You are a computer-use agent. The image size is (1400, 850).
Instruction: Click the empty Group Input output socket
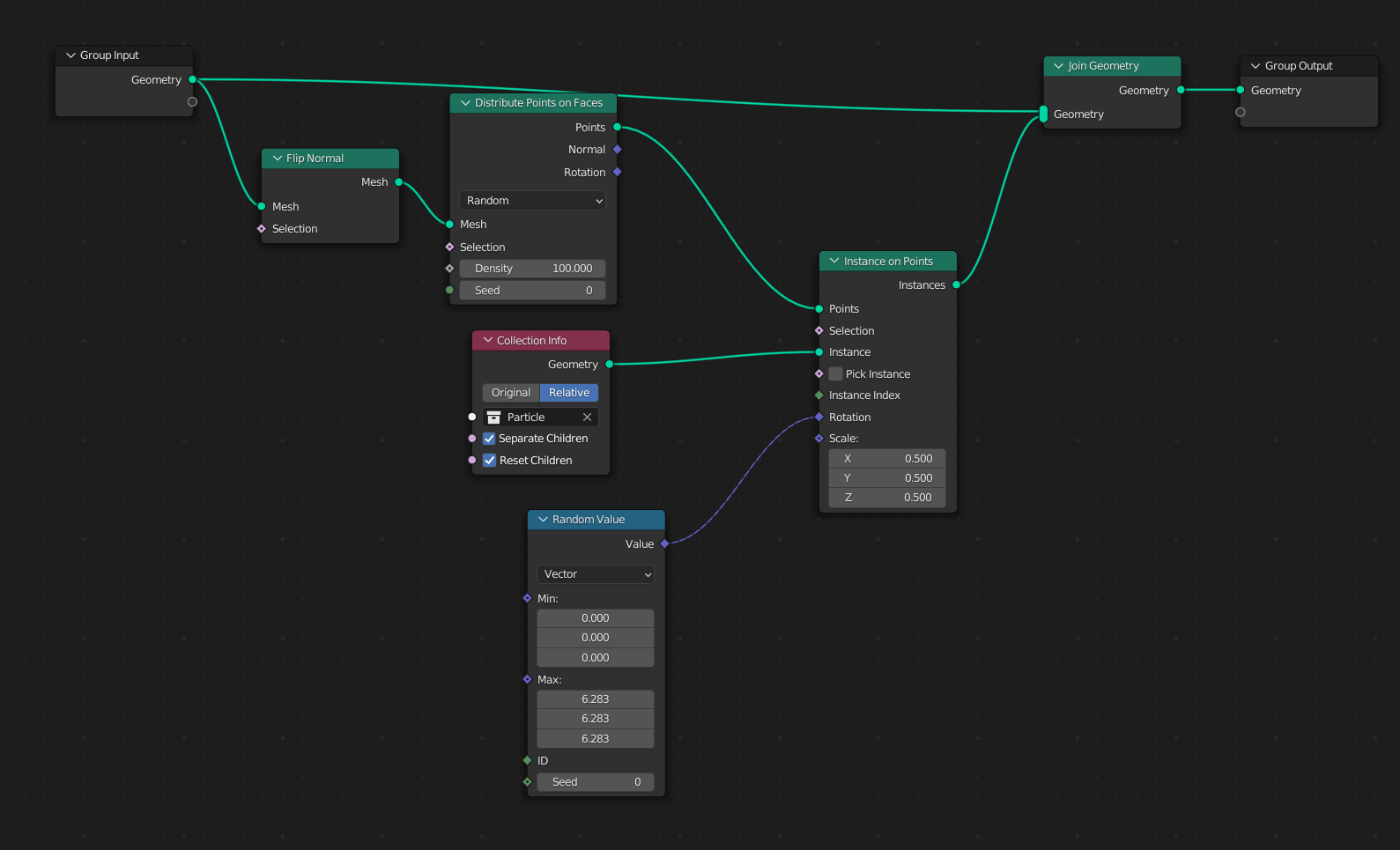pyautogui.click(x=192, y=102)
